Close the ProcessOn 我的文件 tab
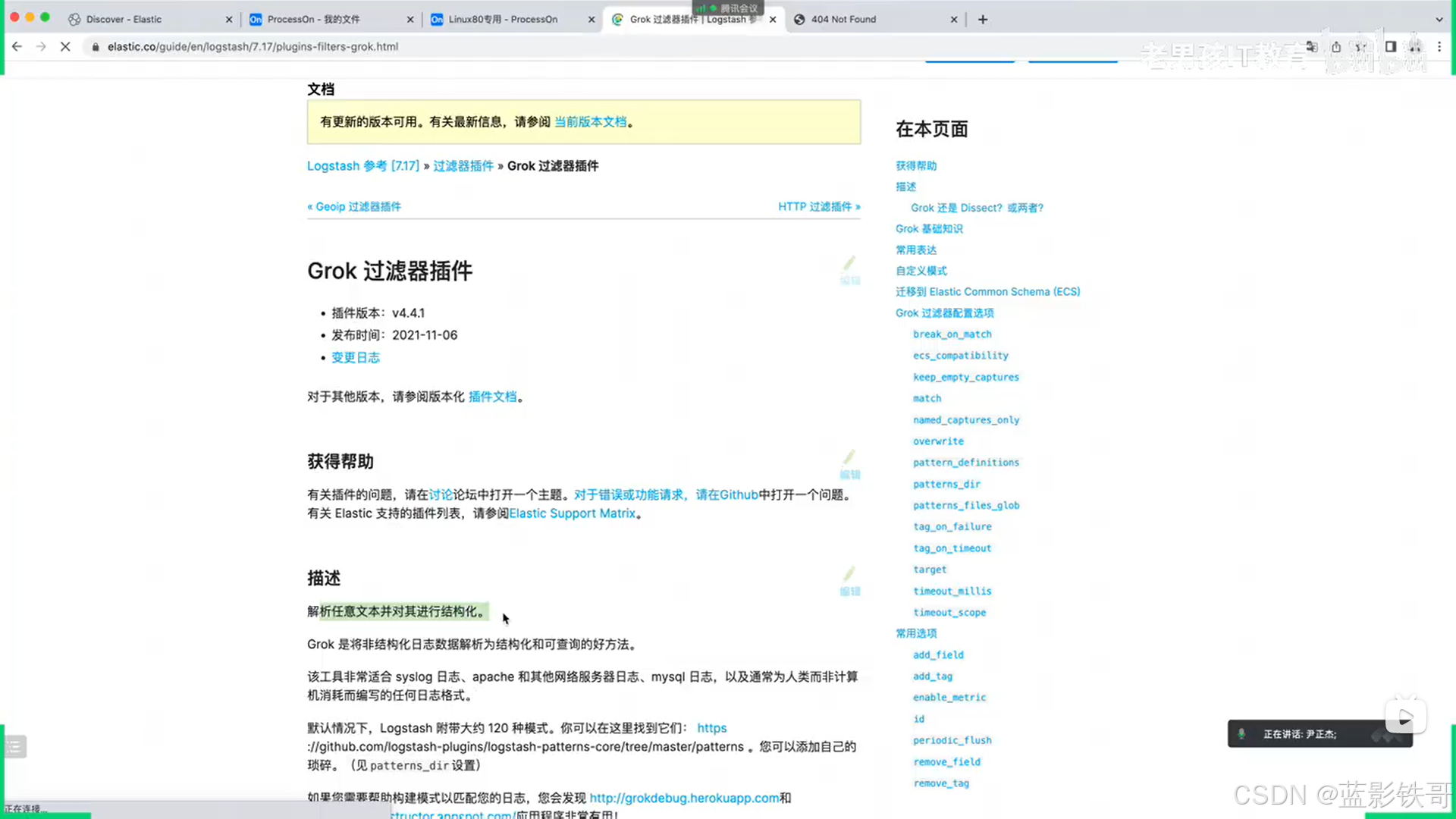Image resolution: width=1456 pixels, height=819 pixels. [410, 19]
